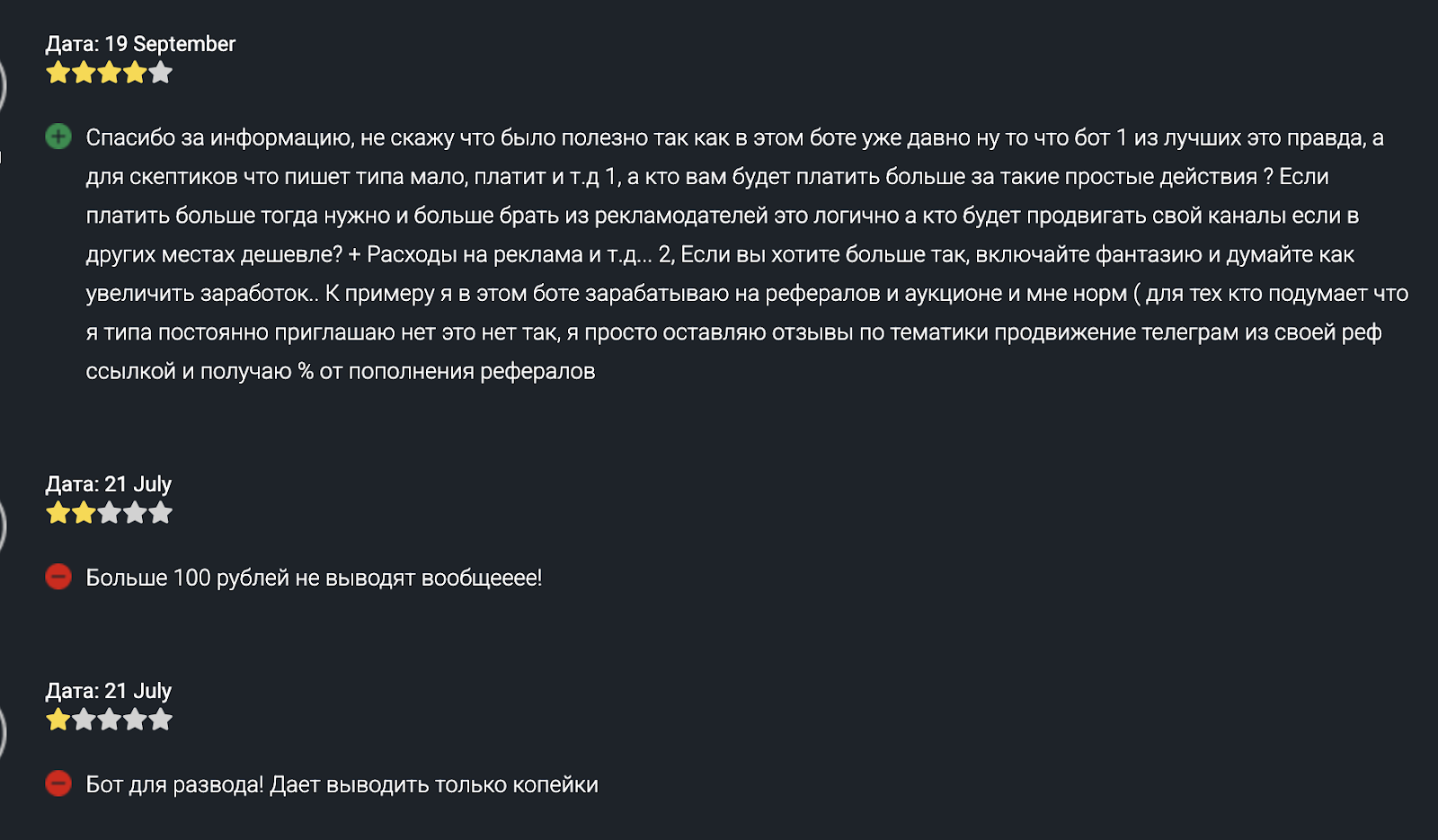Image resolution: width=1438 pixels, height=840 pixels.
Task: Select the last gray star in the one-star rating
Action: [161, 720]
